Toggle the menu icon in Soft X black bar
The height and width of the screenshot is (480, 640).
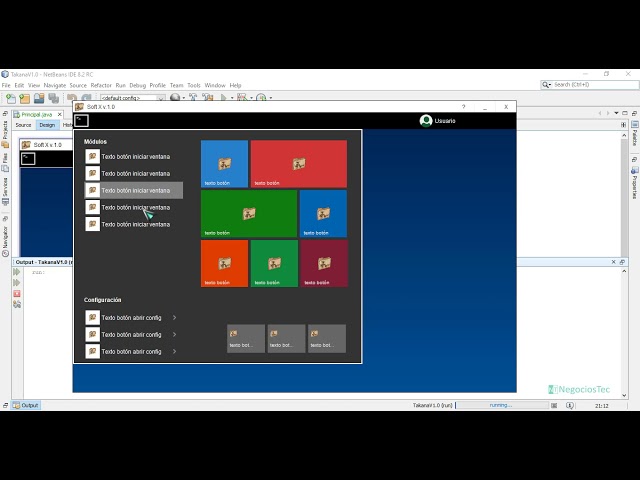pos(82,120)
